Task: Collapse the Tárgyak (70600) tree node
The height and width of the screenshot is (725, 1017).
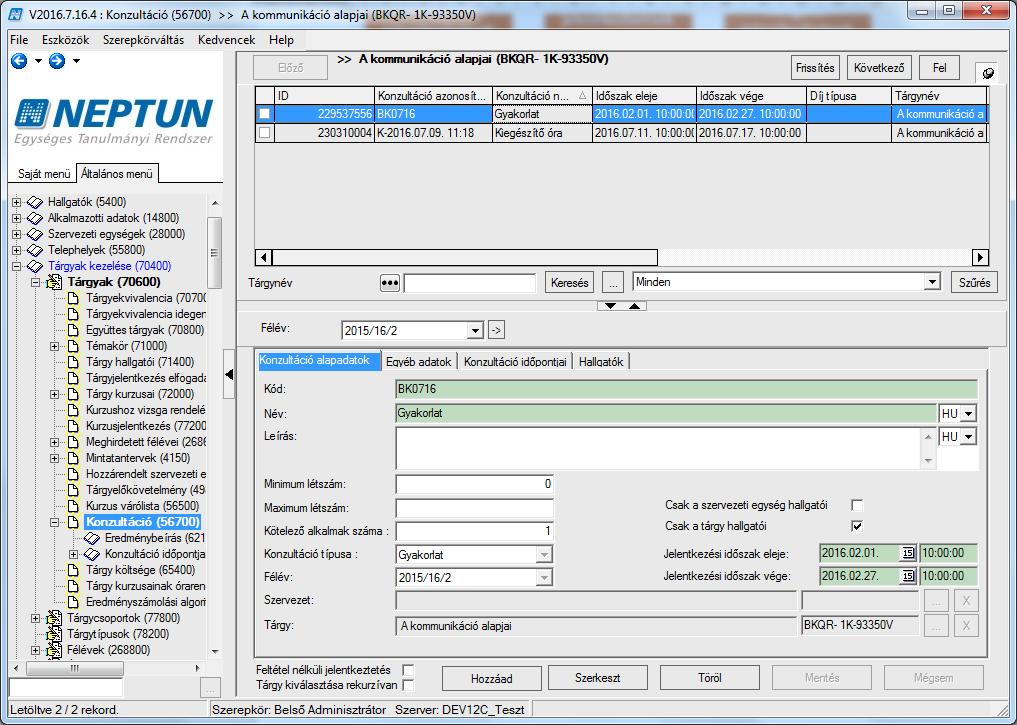Action: point(36,282)
